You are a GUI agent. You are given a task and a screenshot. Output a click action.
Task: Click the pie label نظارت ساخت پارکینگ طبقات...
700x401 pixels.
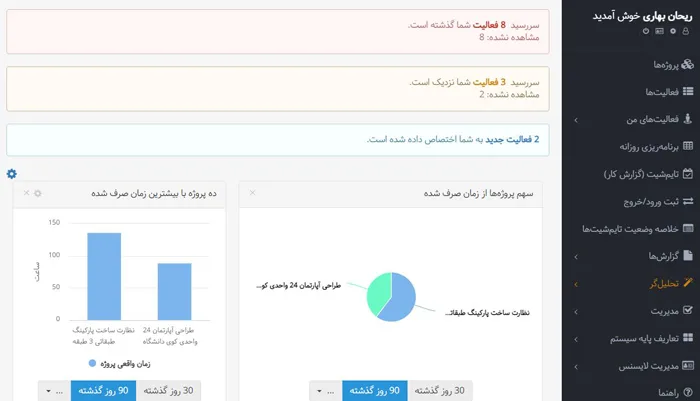(487, 313)
